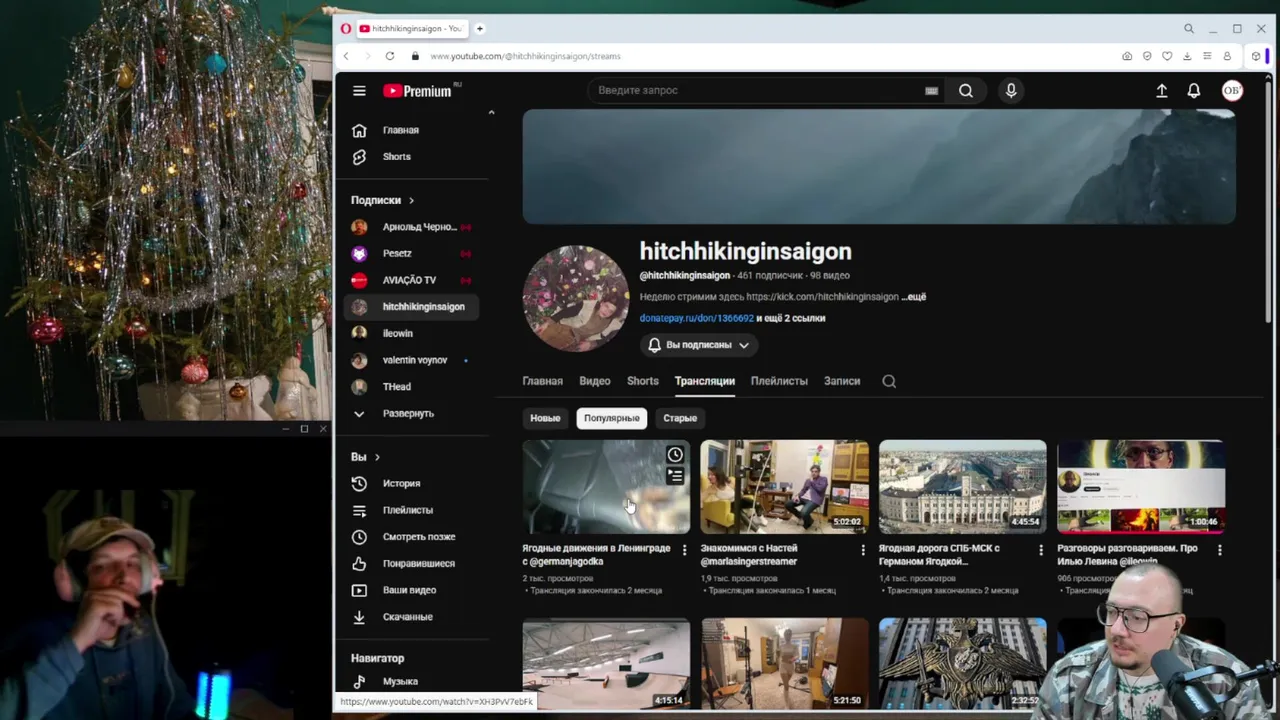
Task: Open YouTube notifications bell
Action: (1194, 91)
